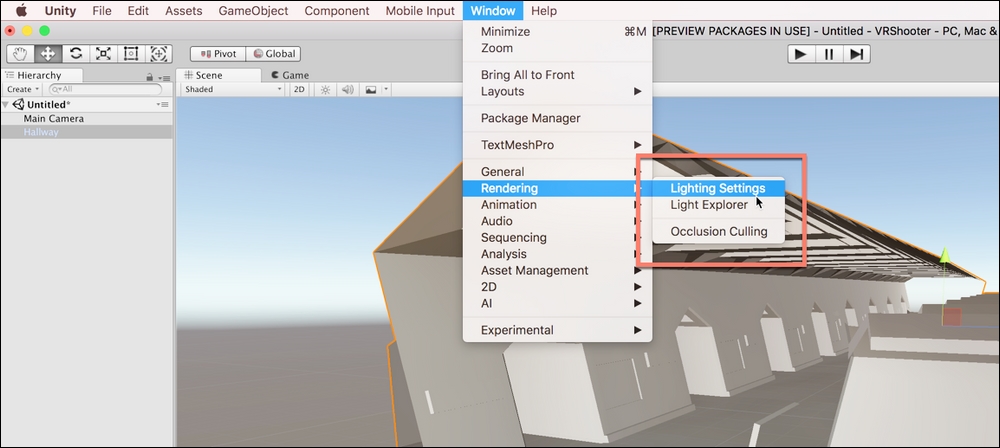Open the Create dropdown in Hierarchy
This screenshot has width=1000, height=448.
pos(24,89)
